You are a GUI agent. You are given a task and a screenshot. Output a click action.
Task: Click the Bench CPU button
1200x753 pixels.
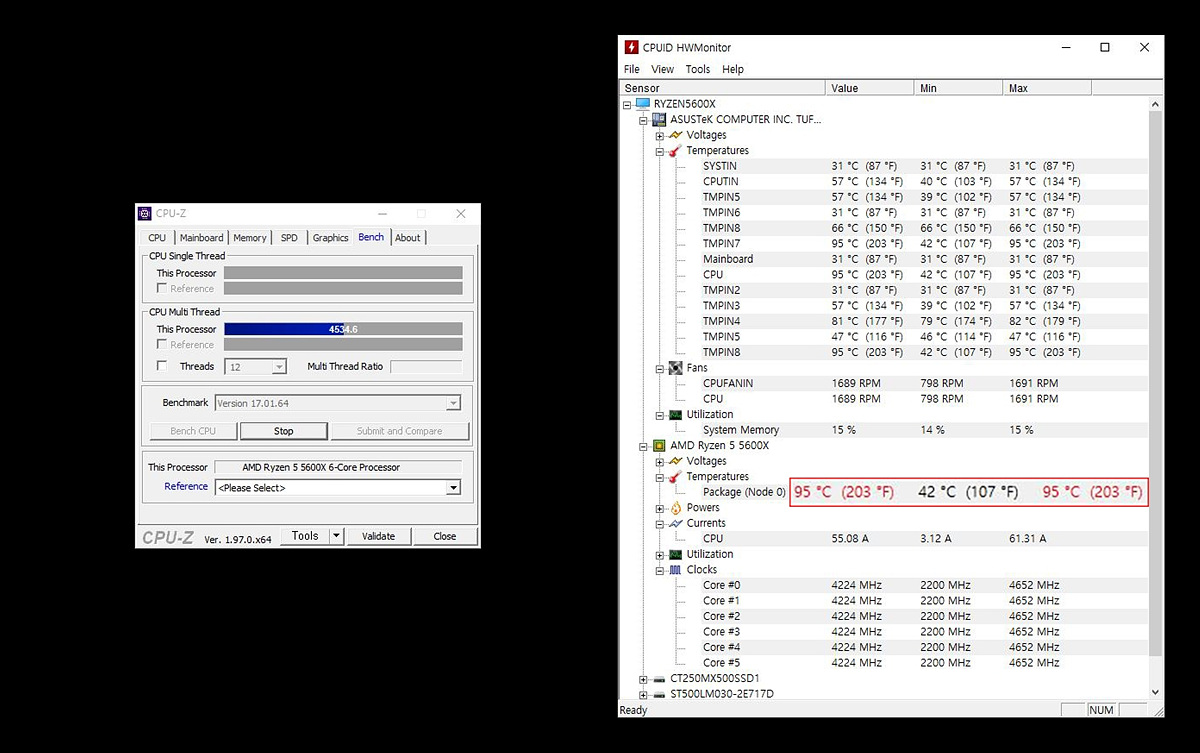click(193, 431)
